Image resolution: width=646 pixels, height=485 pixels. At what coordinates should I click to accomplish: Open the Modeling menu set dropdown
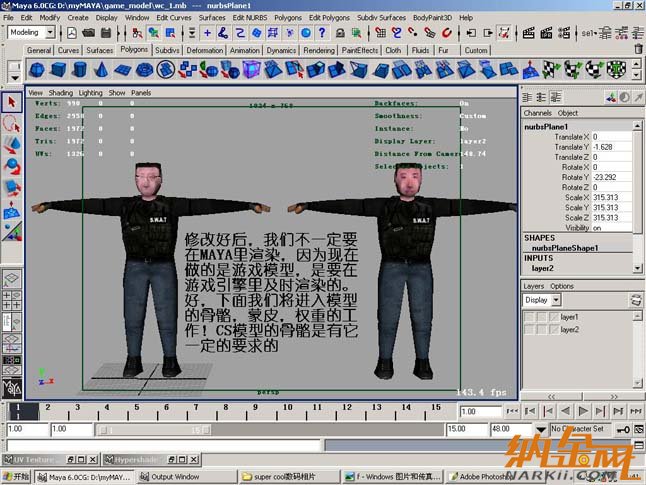tap(50, 32)
